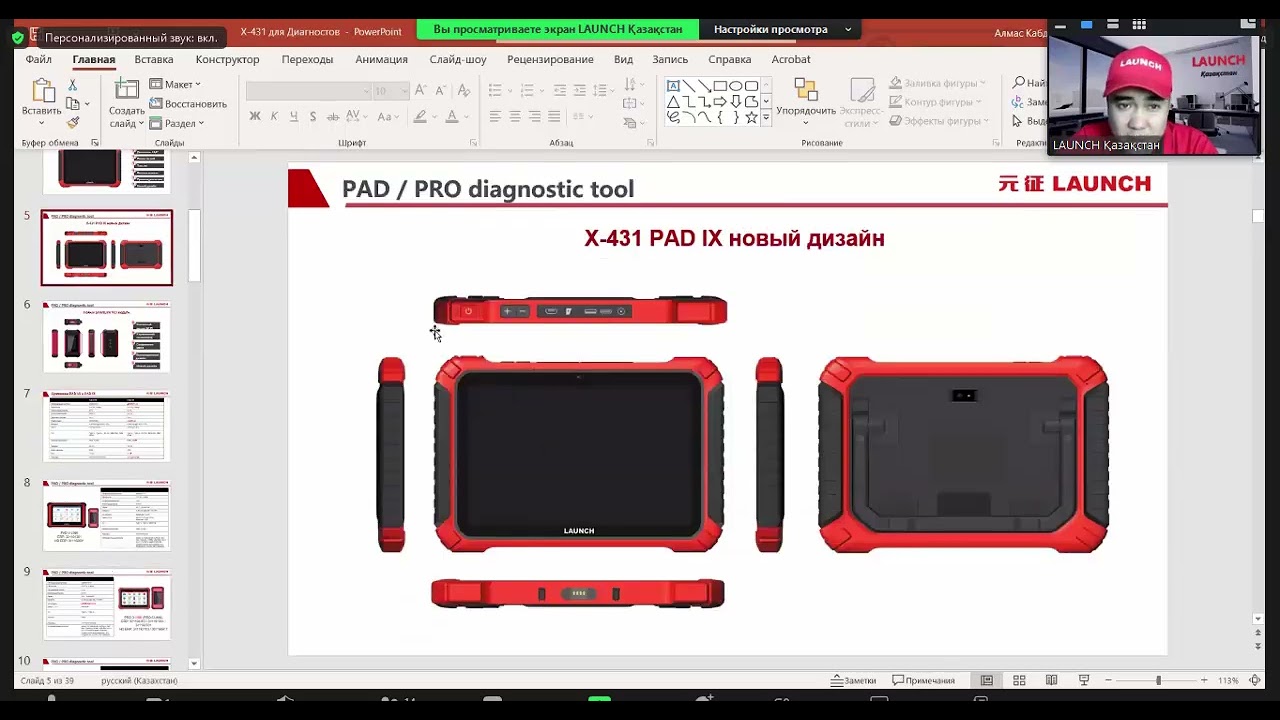Toggle underline formatting (Ч)
This screenshot has width=1280, height=720.
point(294,117)
